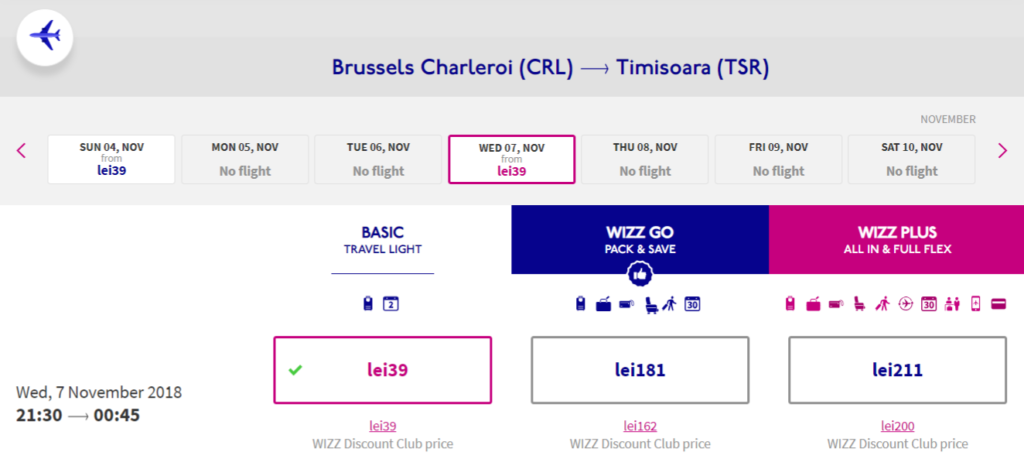Select the Basic lei39 fare box

382,370
